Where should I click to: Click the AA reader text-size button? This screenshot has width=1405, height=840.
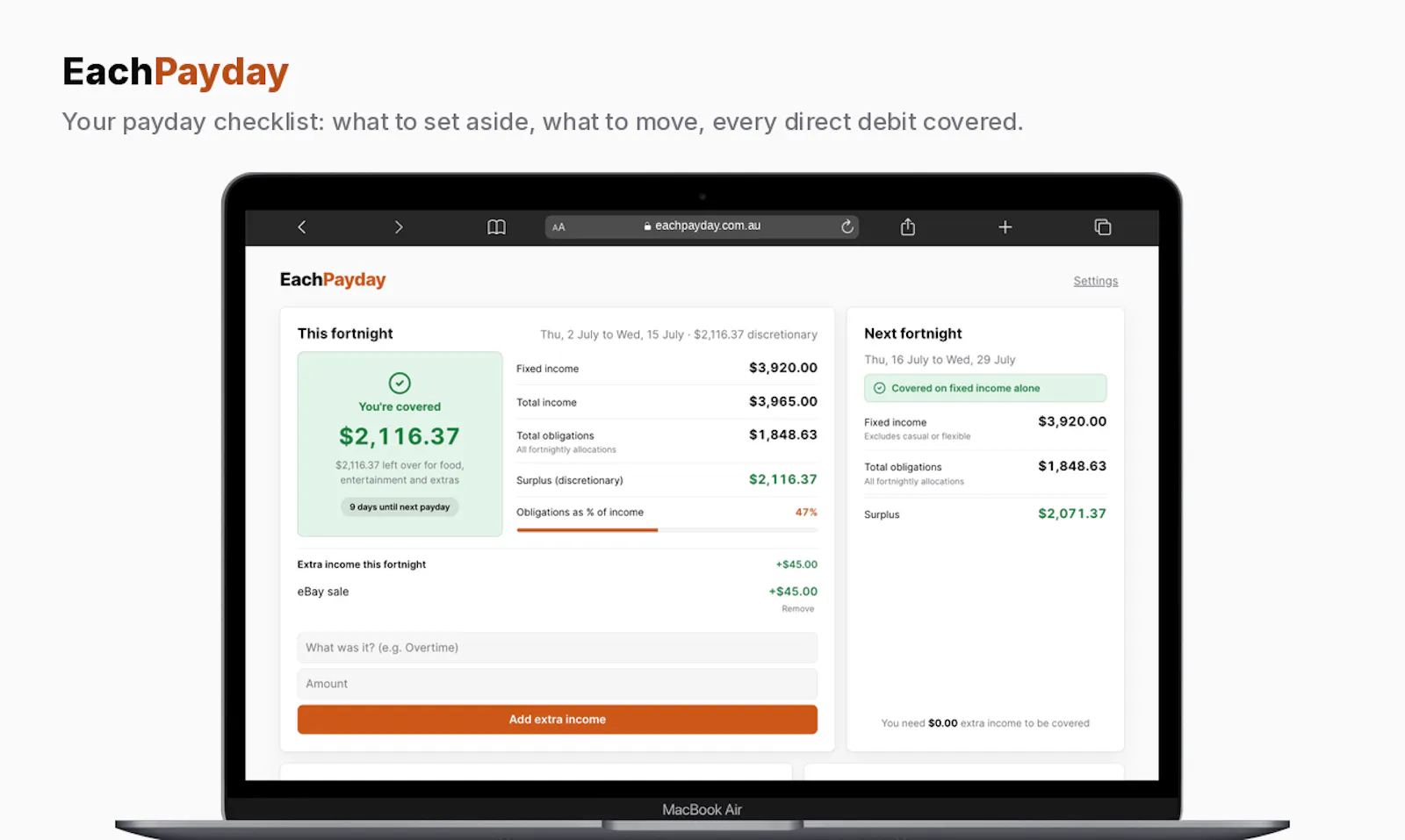click(558, 227)
